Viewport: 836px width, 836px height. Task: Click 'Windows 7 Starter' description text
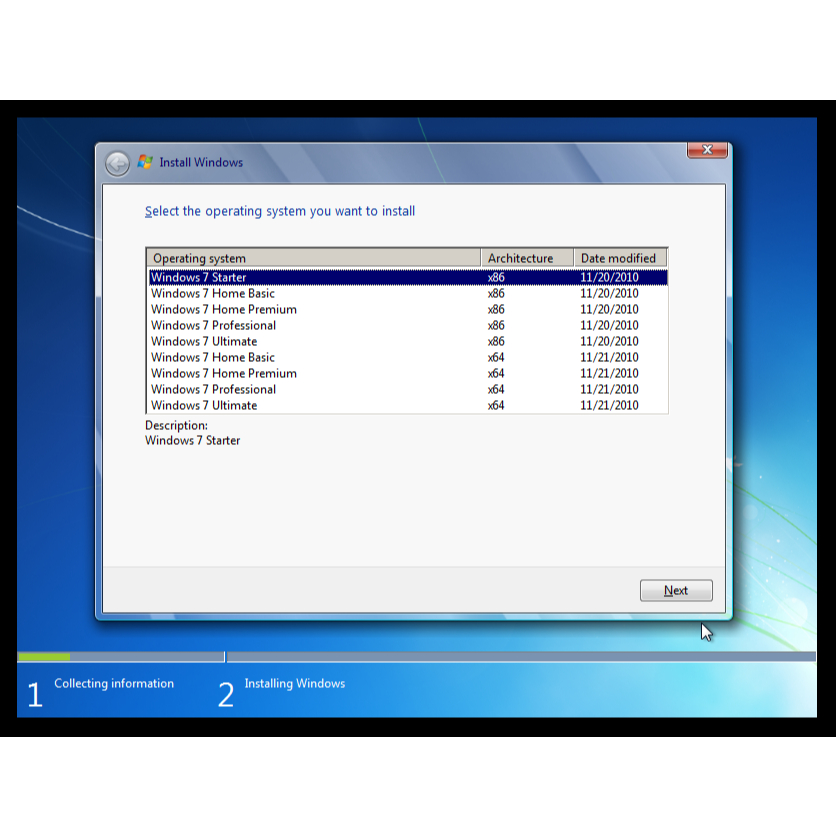[192, 440]
